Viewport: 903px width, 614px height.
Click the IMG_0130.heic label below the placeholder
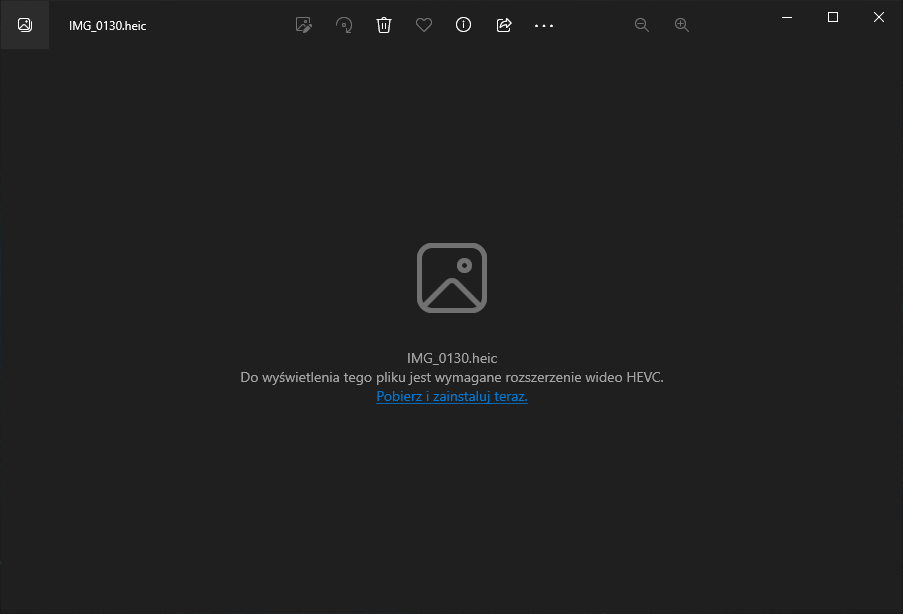pyautogui.click(x=452, y=358)
